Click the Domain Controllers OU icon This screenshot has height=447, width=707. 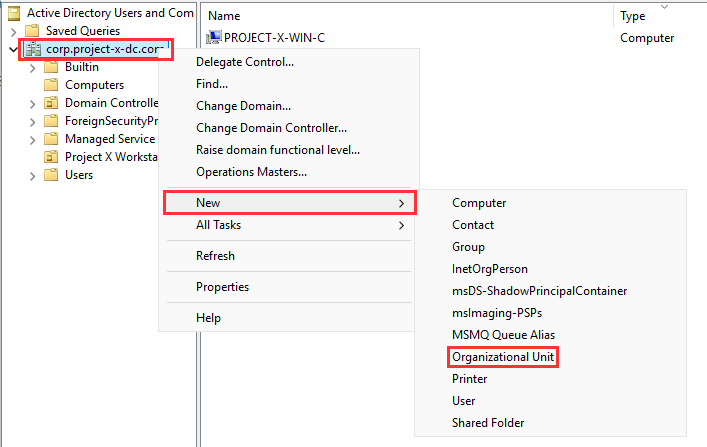click(x=50, y=103)
